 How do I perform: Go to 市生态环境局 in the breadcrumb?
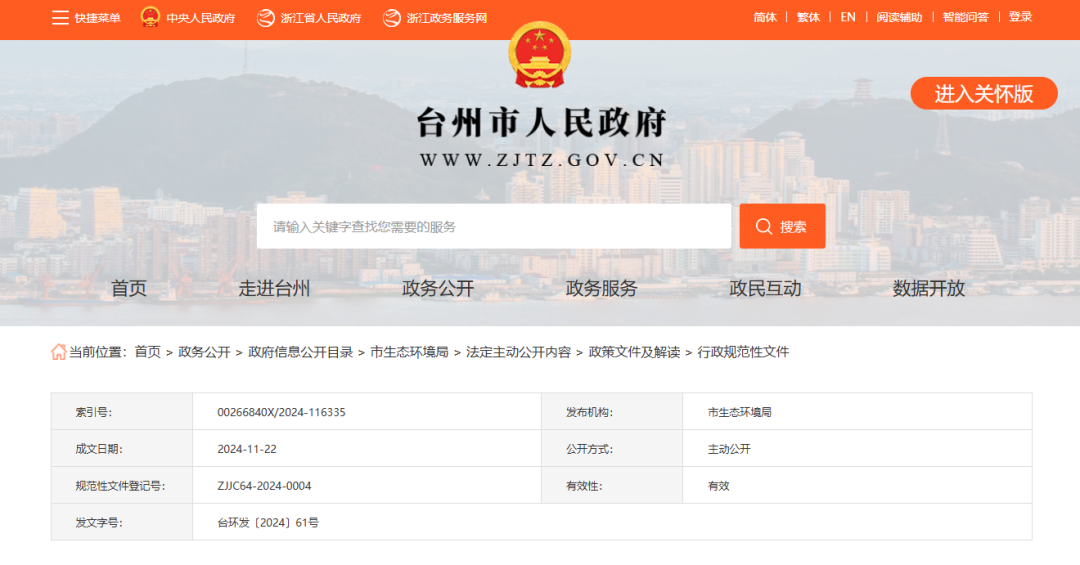[x=409, y=352]
